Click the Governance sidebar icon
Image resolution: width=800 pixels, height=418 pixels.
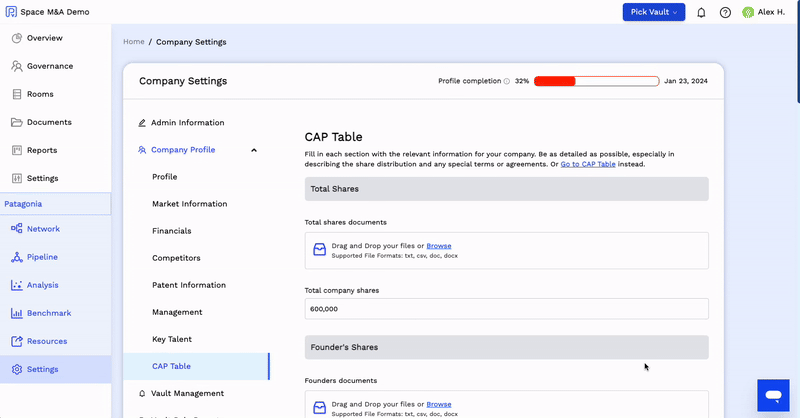(x=17, y=66)
